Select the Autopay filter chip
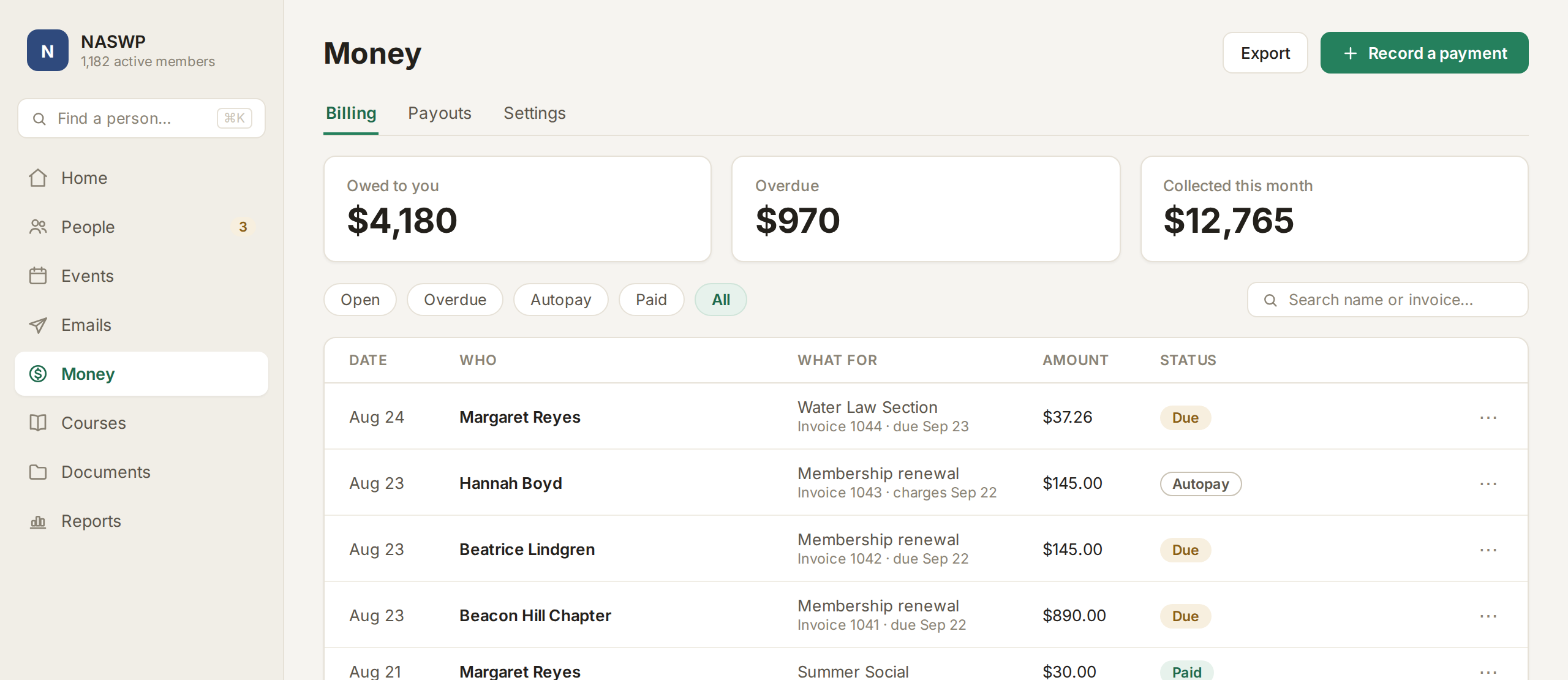 click(x=561, y=300)
